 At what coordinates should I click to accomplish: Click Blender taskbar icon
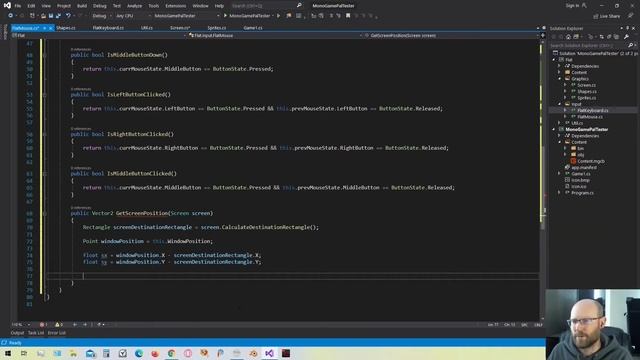pos(253,353)
